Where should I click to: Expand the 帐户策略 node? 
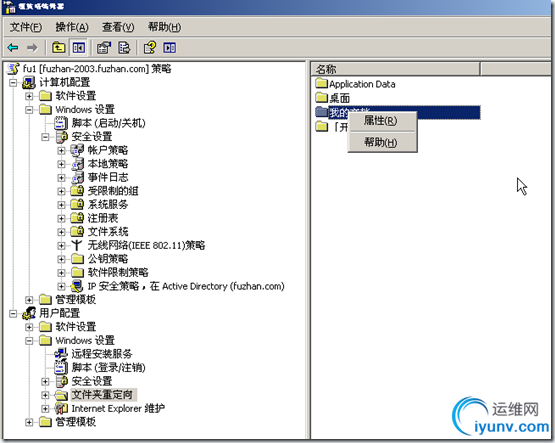(x=62, y=150)
